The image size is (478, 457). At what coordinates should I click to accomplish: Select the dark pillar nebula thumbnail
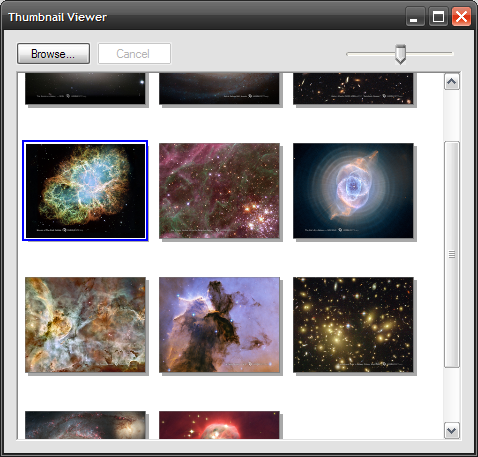coord(219,325)
